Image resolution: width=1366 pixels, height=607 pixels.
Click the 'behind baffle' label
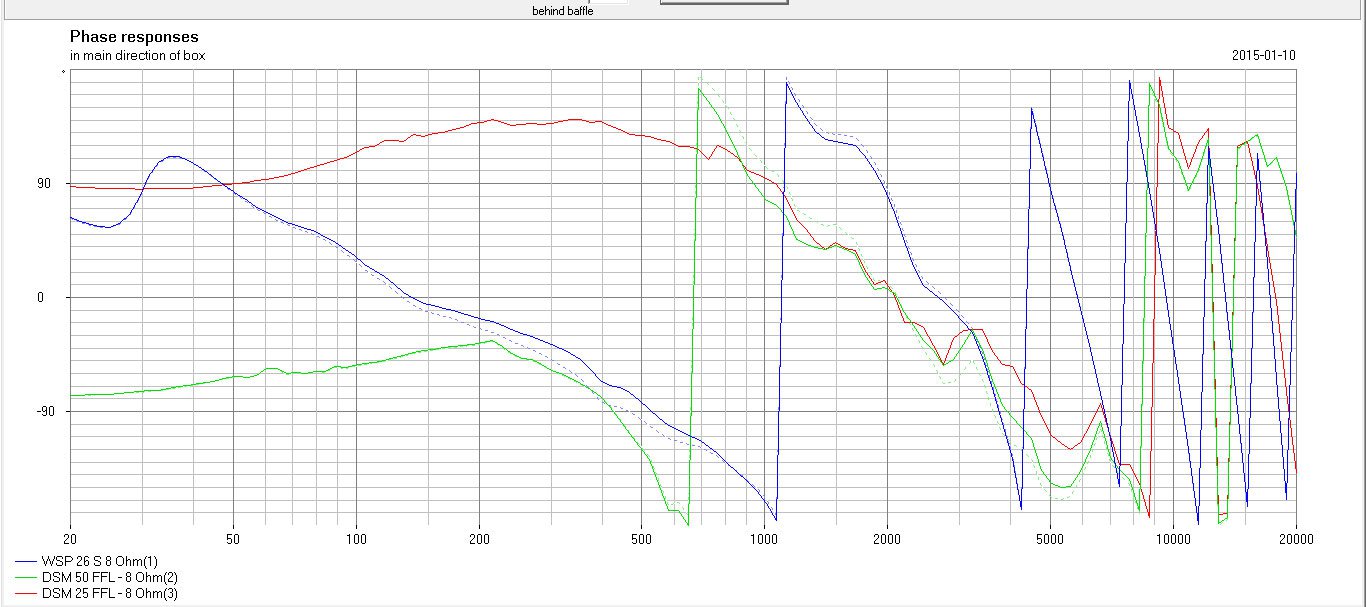click(x=562, y=11)
